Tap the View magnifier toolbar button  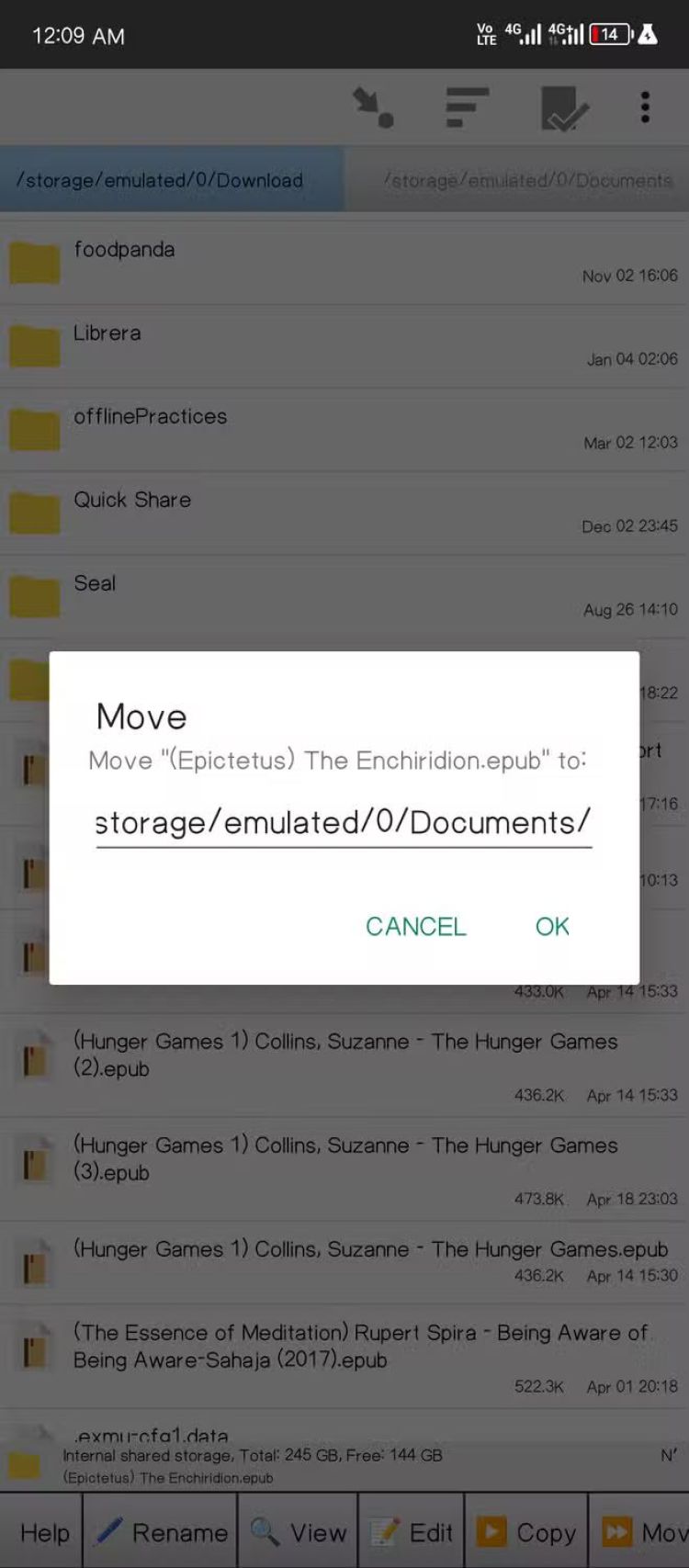pos(298,1532)
